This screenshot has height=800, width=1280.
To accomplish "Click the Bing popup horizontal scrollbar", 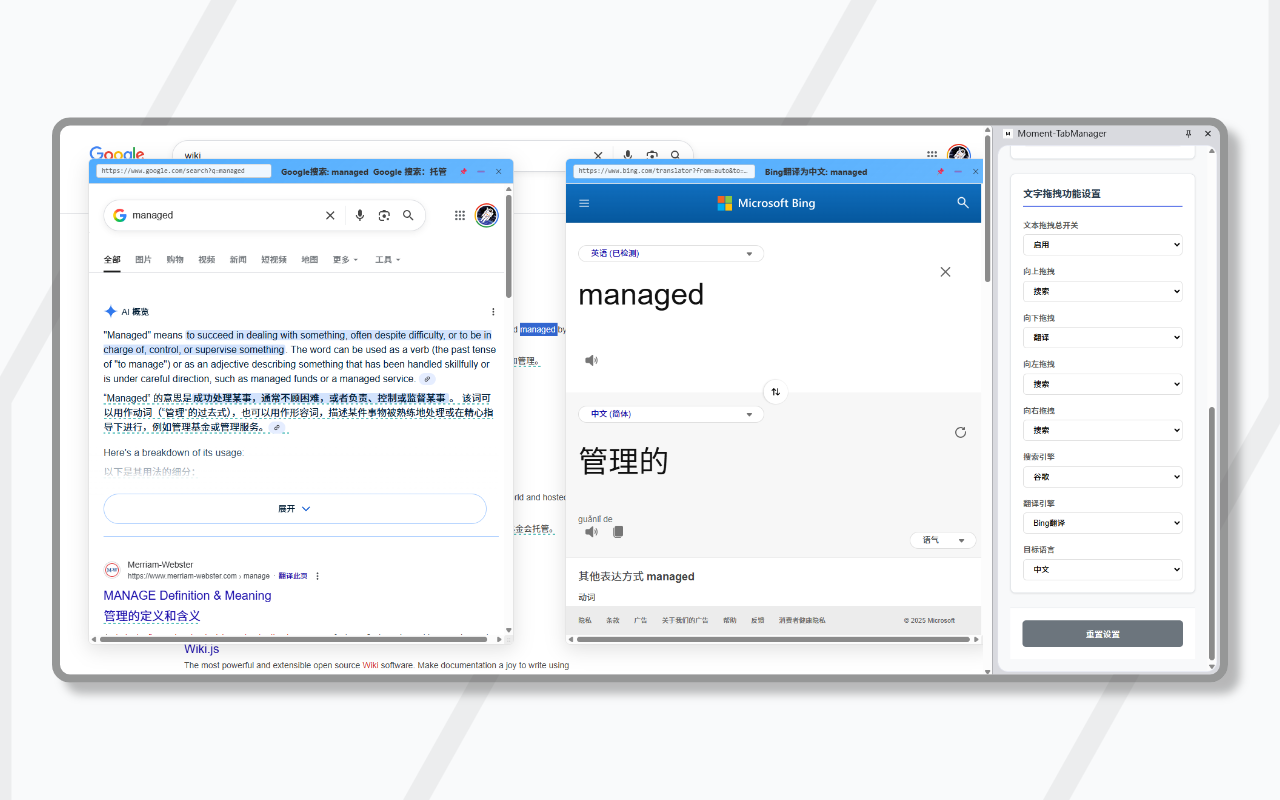I will click(774, 639).
